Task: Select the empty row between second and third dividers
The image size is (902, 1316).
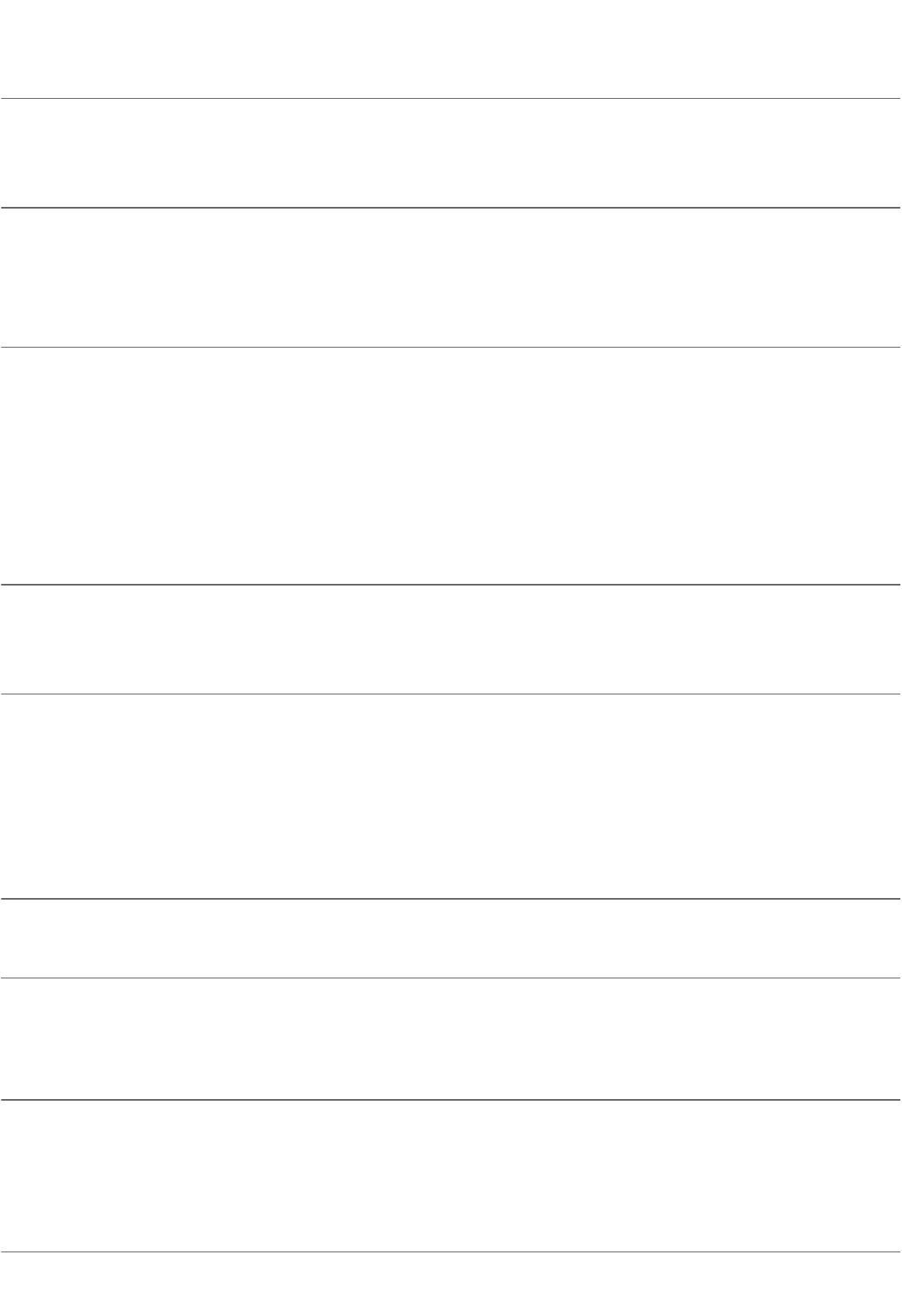Action: pyautogui.click(x=451, y=277)
